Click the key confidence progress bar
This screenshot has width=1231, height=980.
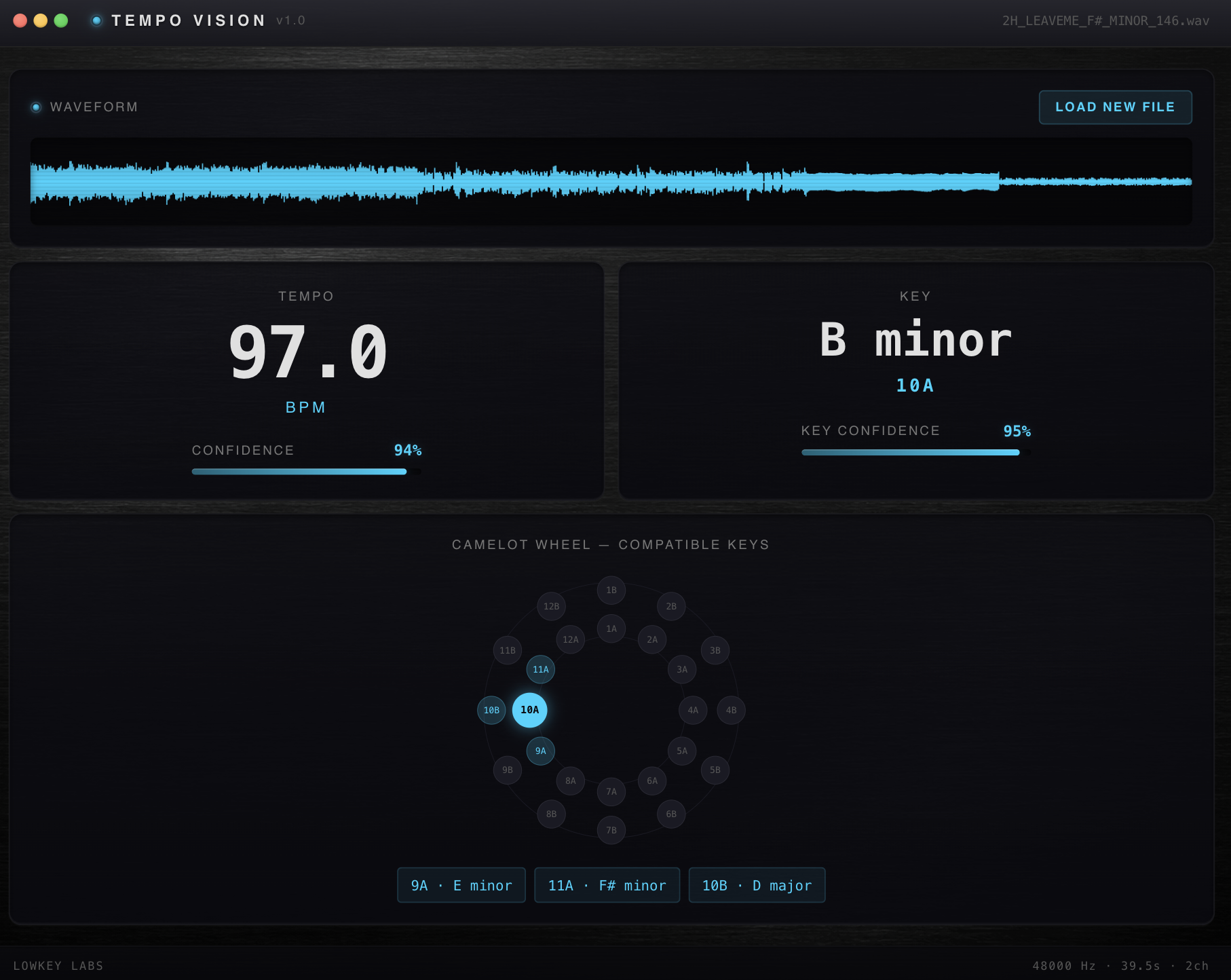915,452
